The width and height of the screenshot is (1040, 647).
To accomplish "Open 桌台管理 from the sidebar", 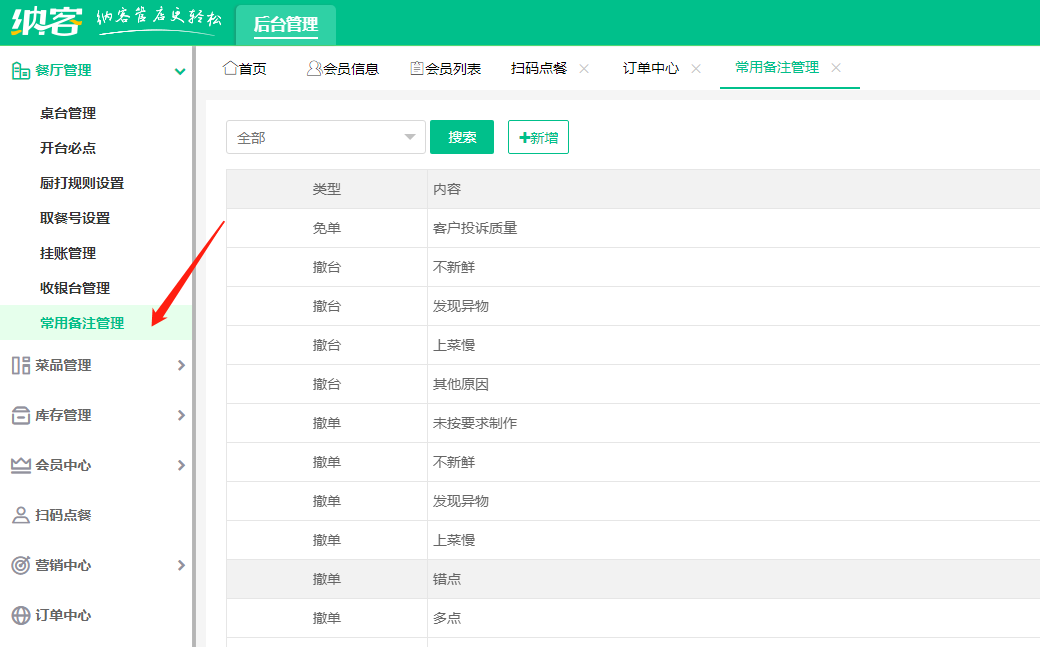I will (69, 113).
